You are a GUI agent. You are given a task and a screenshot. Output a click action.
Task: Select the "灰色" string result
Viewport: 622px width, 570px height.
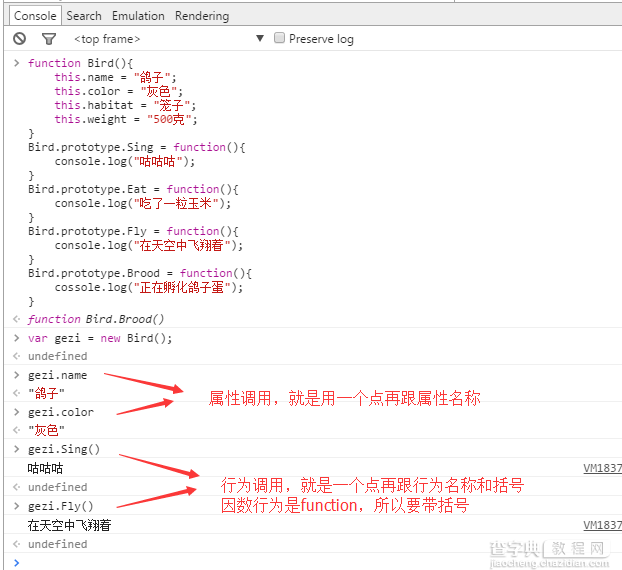(x=46, y=430)
